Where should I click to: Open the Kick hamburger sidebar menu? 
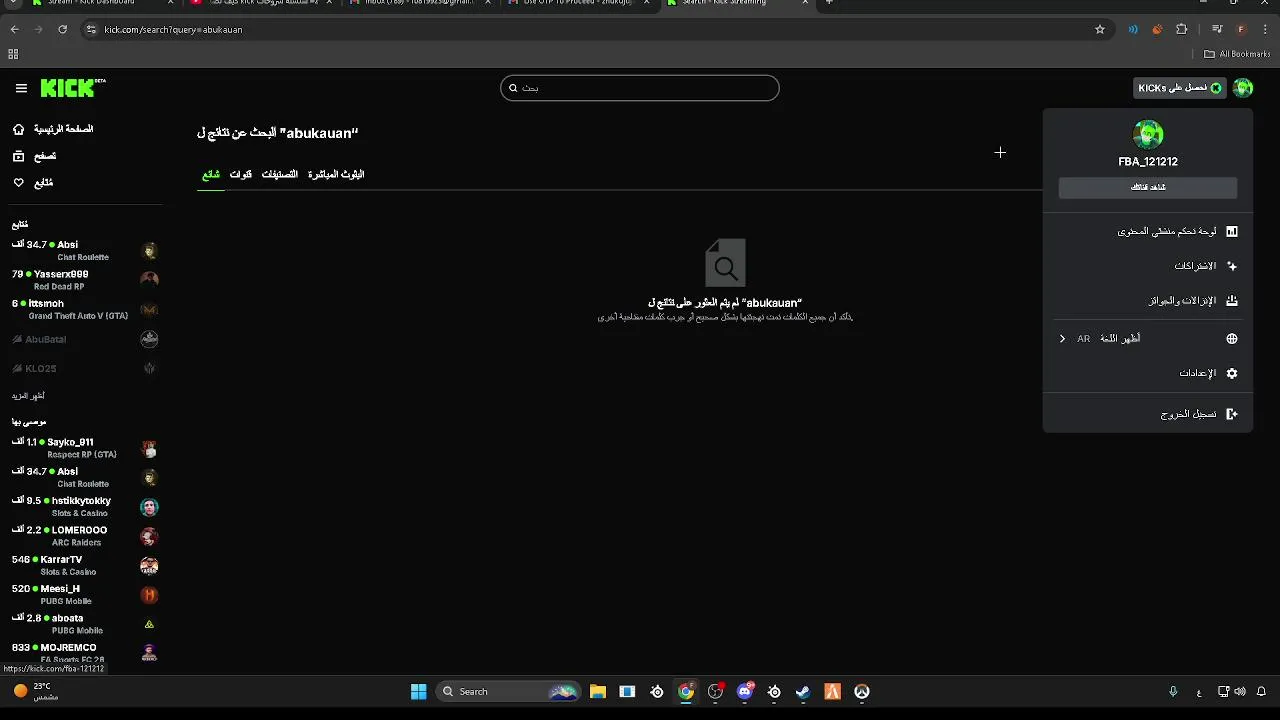point(21,88)
